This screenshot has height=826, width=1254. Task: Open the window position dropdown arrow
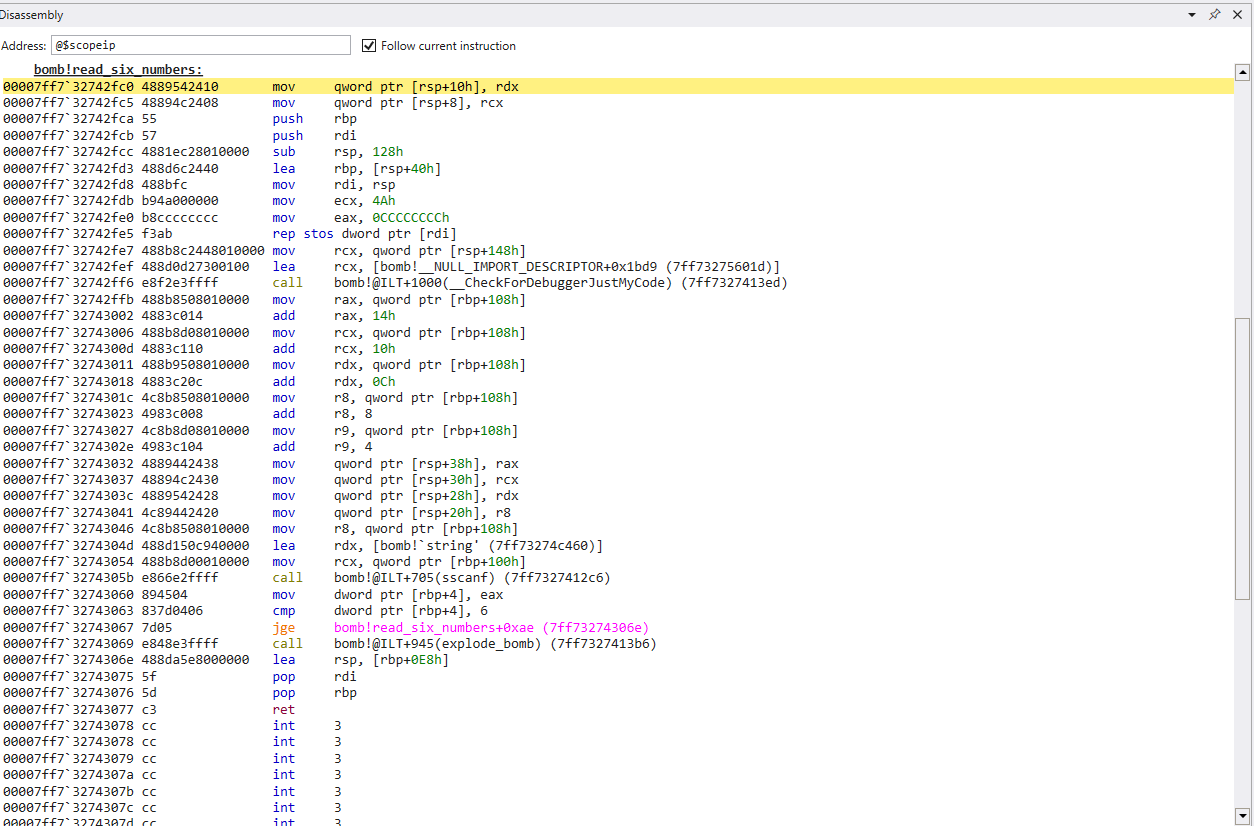(x=1192, y=15)
